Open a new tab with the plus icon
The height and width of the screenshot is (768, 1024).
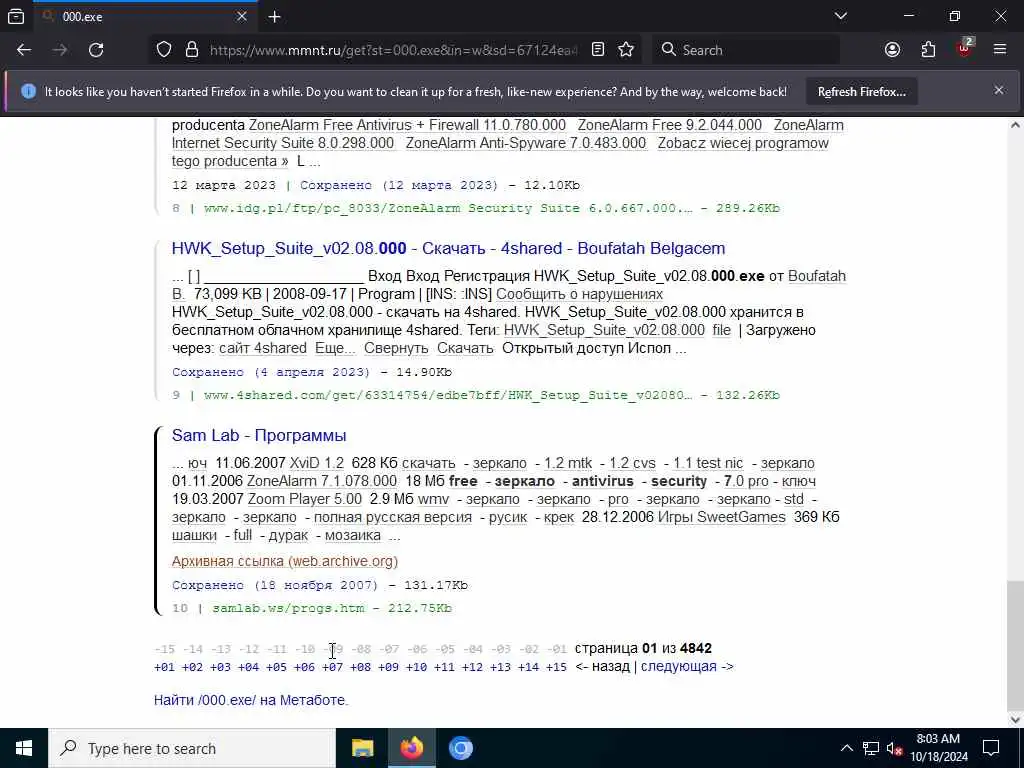point(274,17)
